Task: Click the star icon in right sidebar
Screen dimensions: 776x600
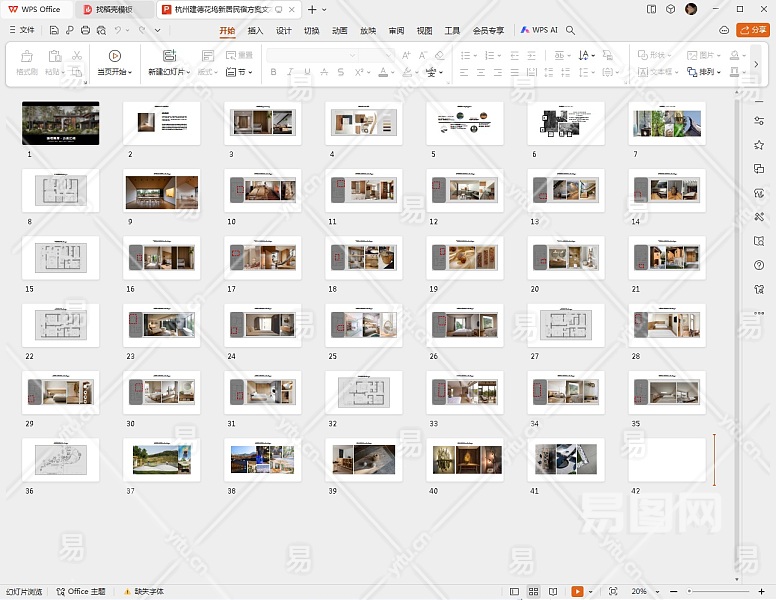Action: pyautogui.click(x=759, y=145)
